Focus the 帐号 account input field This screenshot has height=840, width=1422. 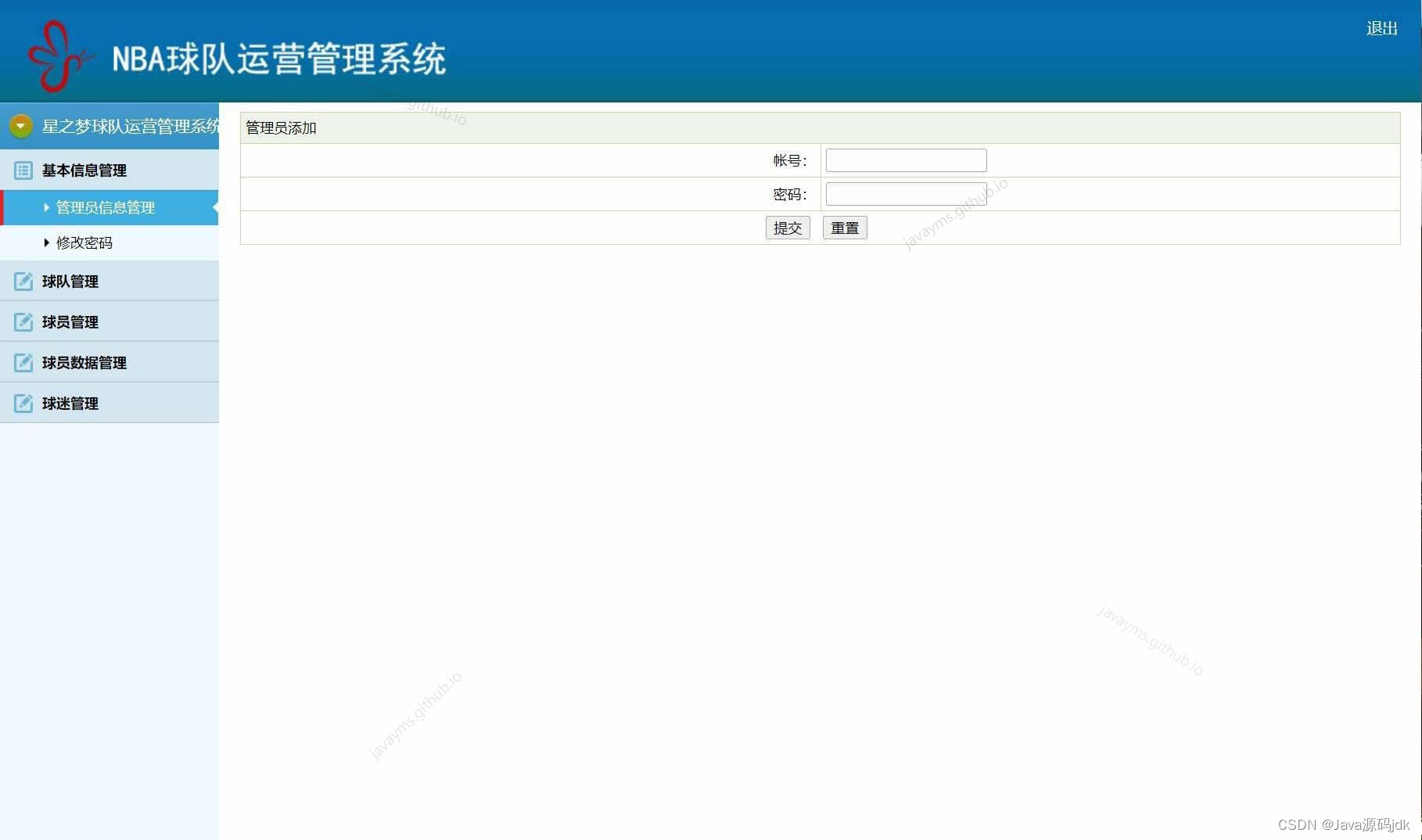click(x=907, y=160)
